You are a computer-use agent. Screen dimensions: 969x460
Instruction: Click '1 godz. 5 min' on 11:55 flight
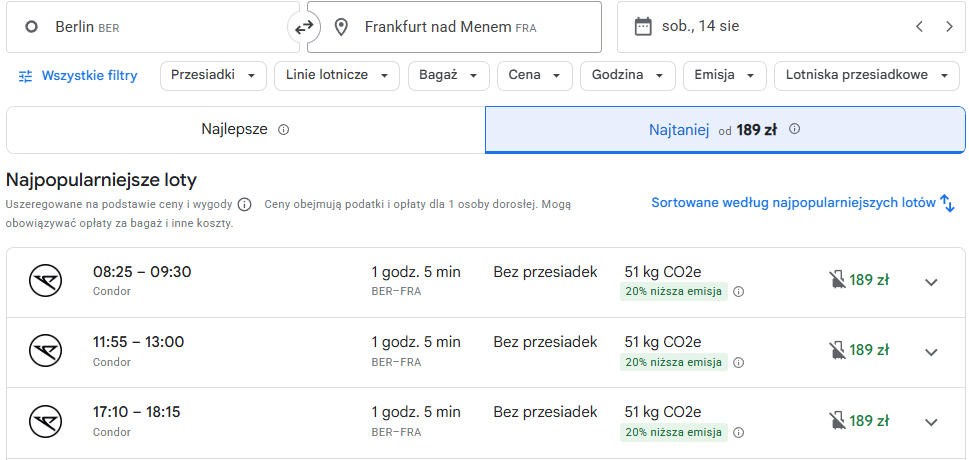[x=416, y=343]
